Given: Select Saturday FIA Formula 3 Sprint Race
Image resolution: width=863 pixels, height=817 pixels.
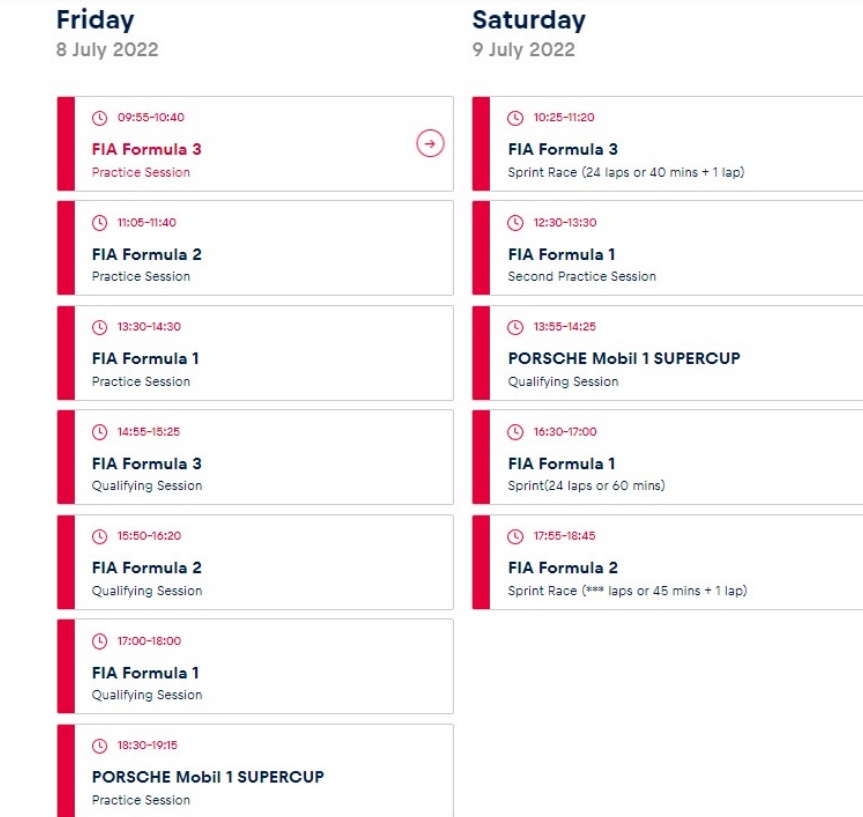Looking at the screenshot, I should click(563, 150).
